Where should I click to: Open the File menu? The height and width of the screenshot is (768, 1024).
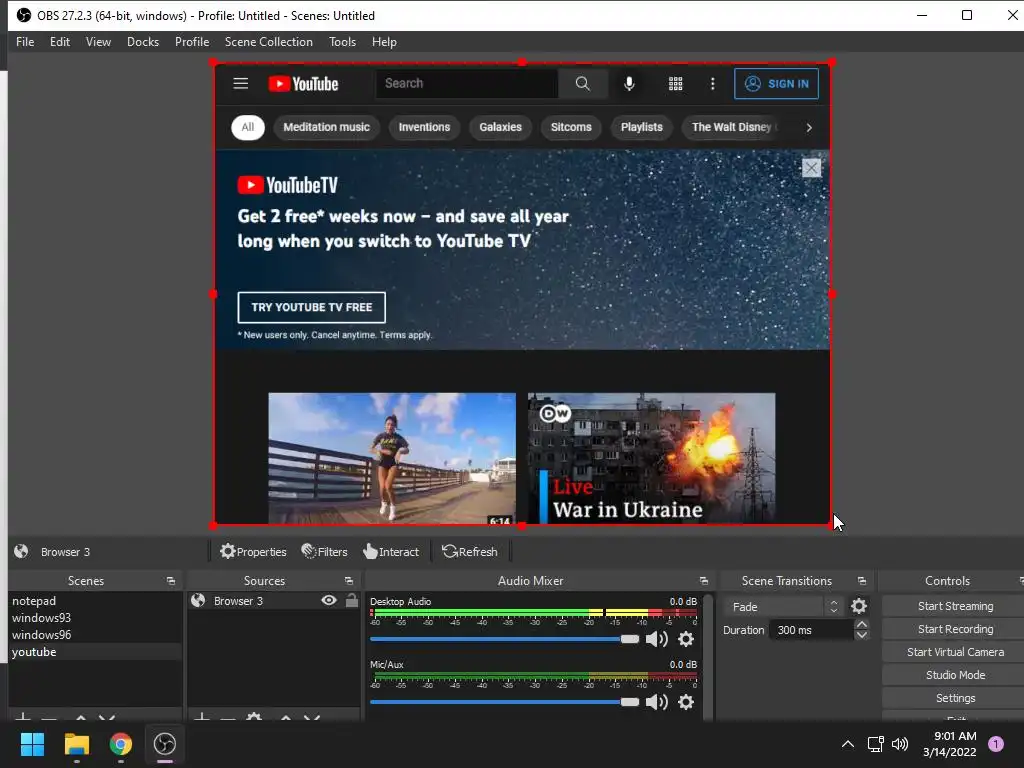click(25, 42)
